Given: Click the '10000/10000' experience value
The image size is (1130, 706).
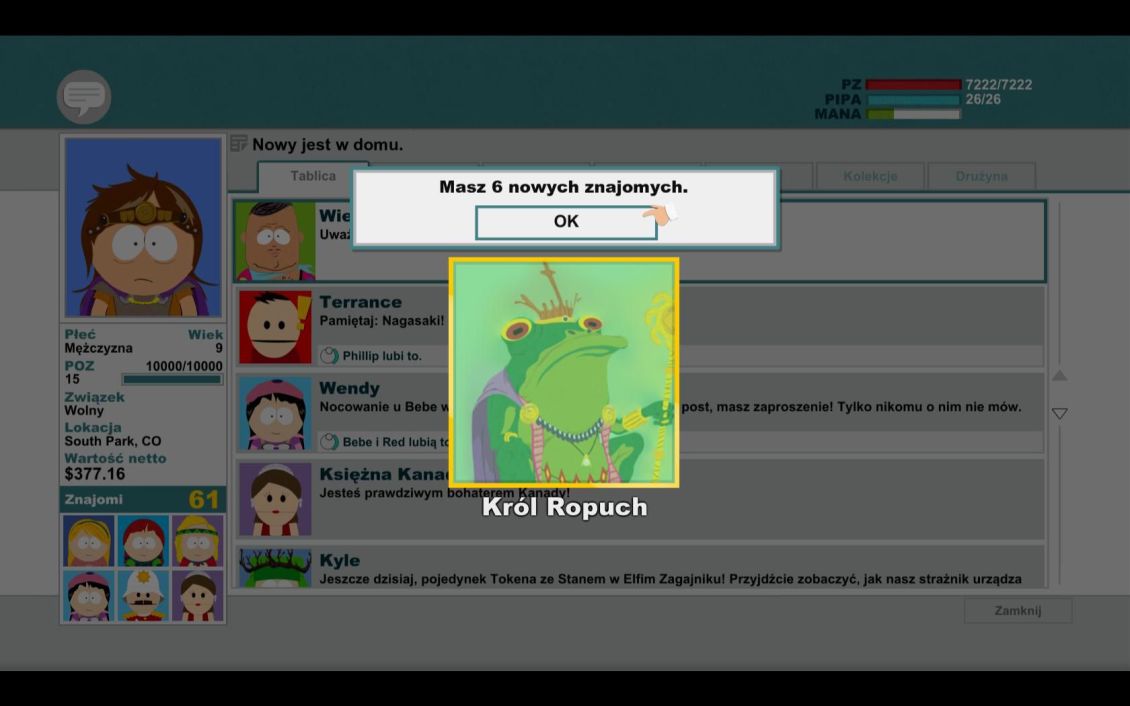Looking at the screenshot, I should (184, 366).
